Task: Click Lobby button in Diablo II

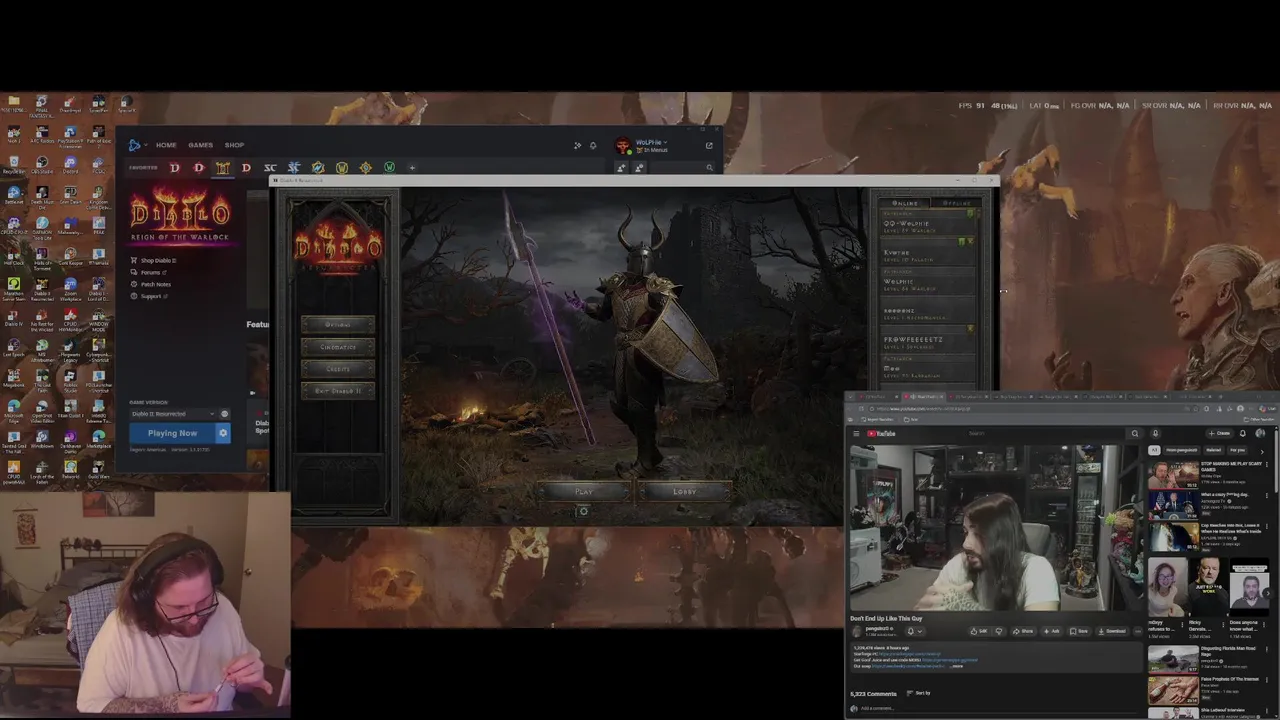Action: (685, 491)
